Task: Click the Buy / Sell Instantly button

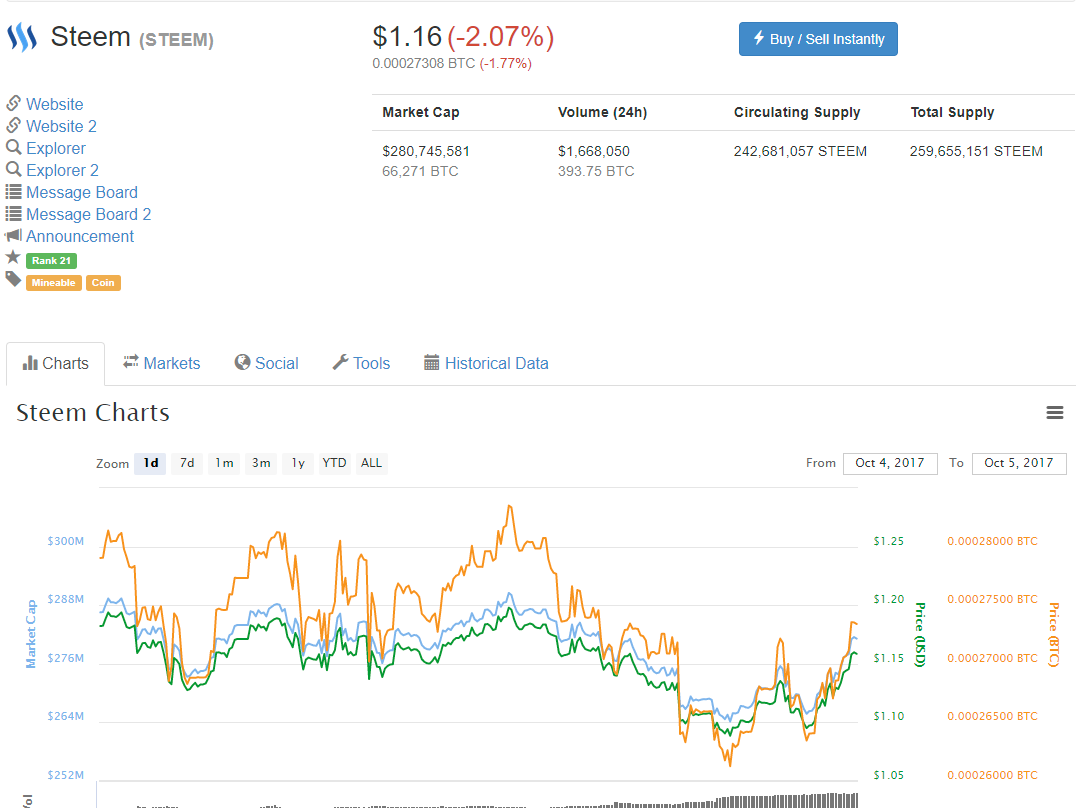Action: (818, 39)
